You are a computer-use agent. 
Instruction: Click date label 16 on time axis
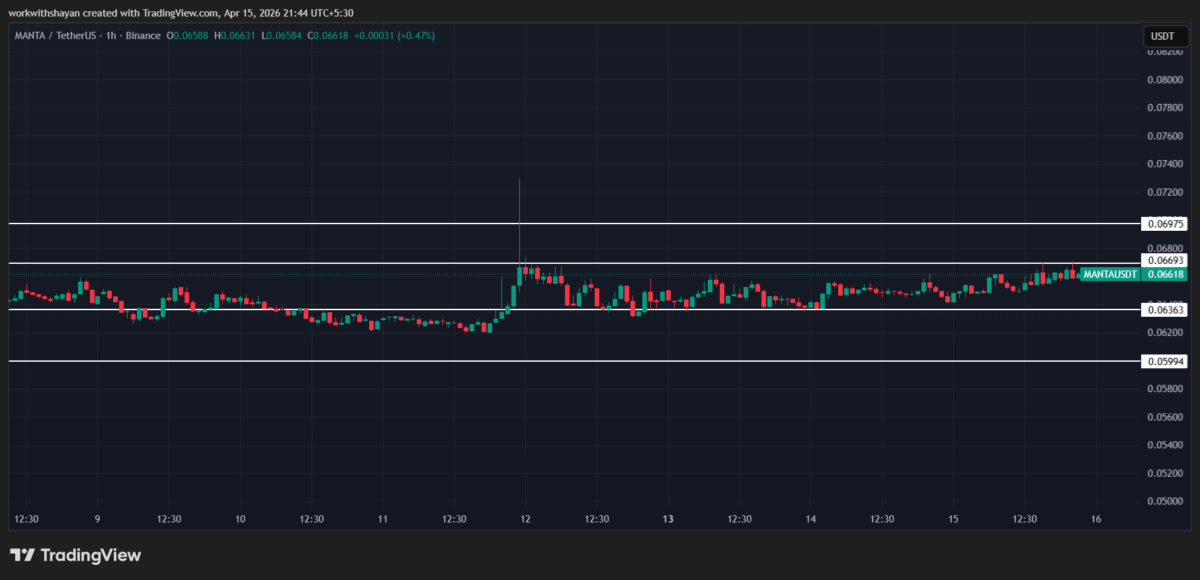1096,519
